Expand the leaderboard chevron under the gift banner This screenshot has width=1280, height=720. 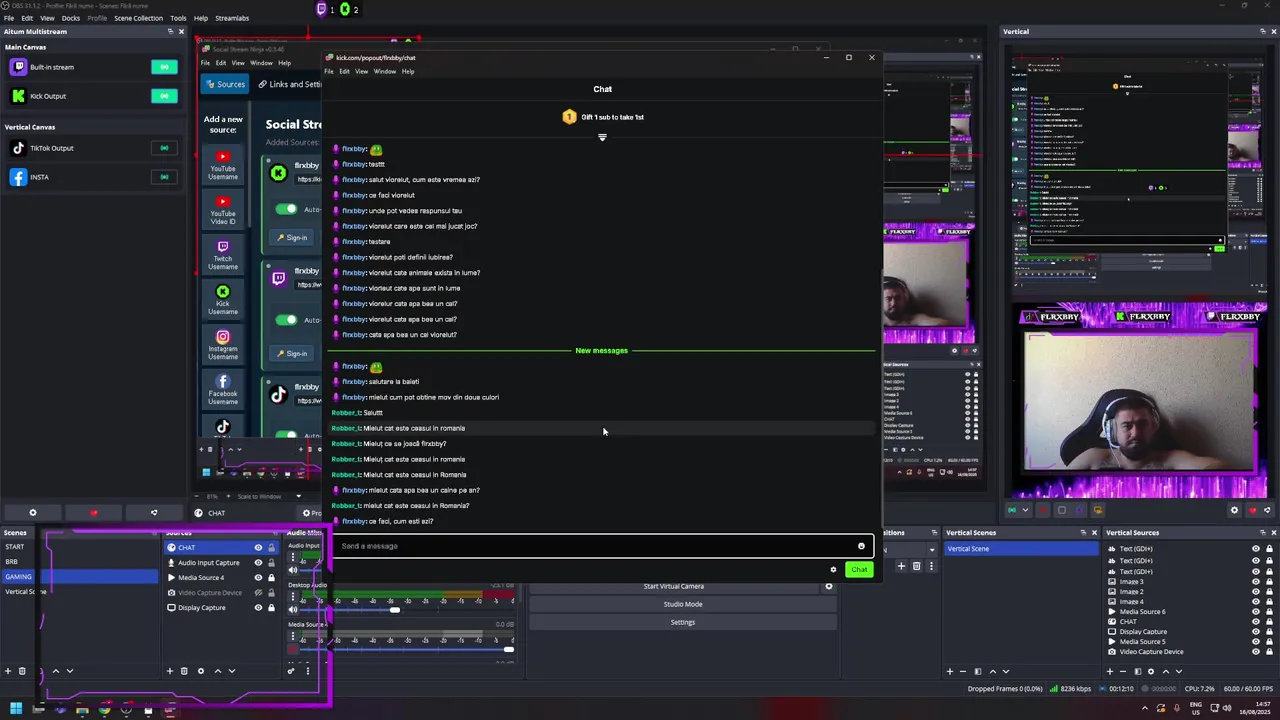tap(602, 137)
